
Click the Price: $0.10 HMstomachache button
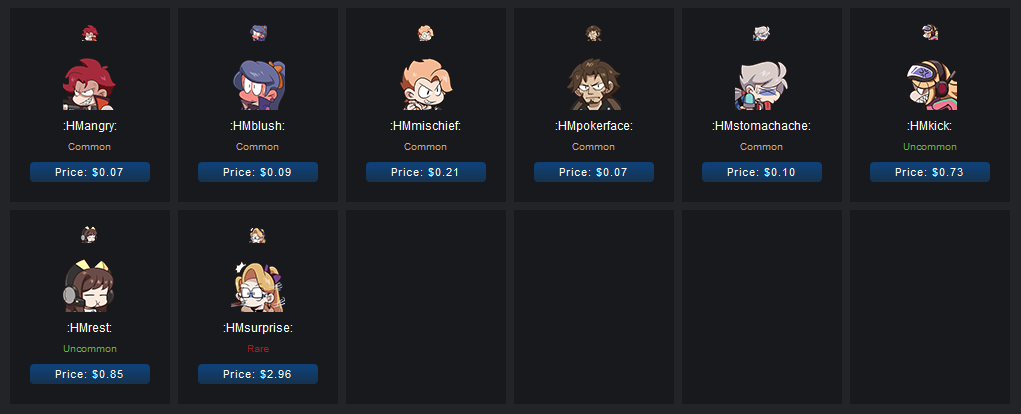point(762,172)
